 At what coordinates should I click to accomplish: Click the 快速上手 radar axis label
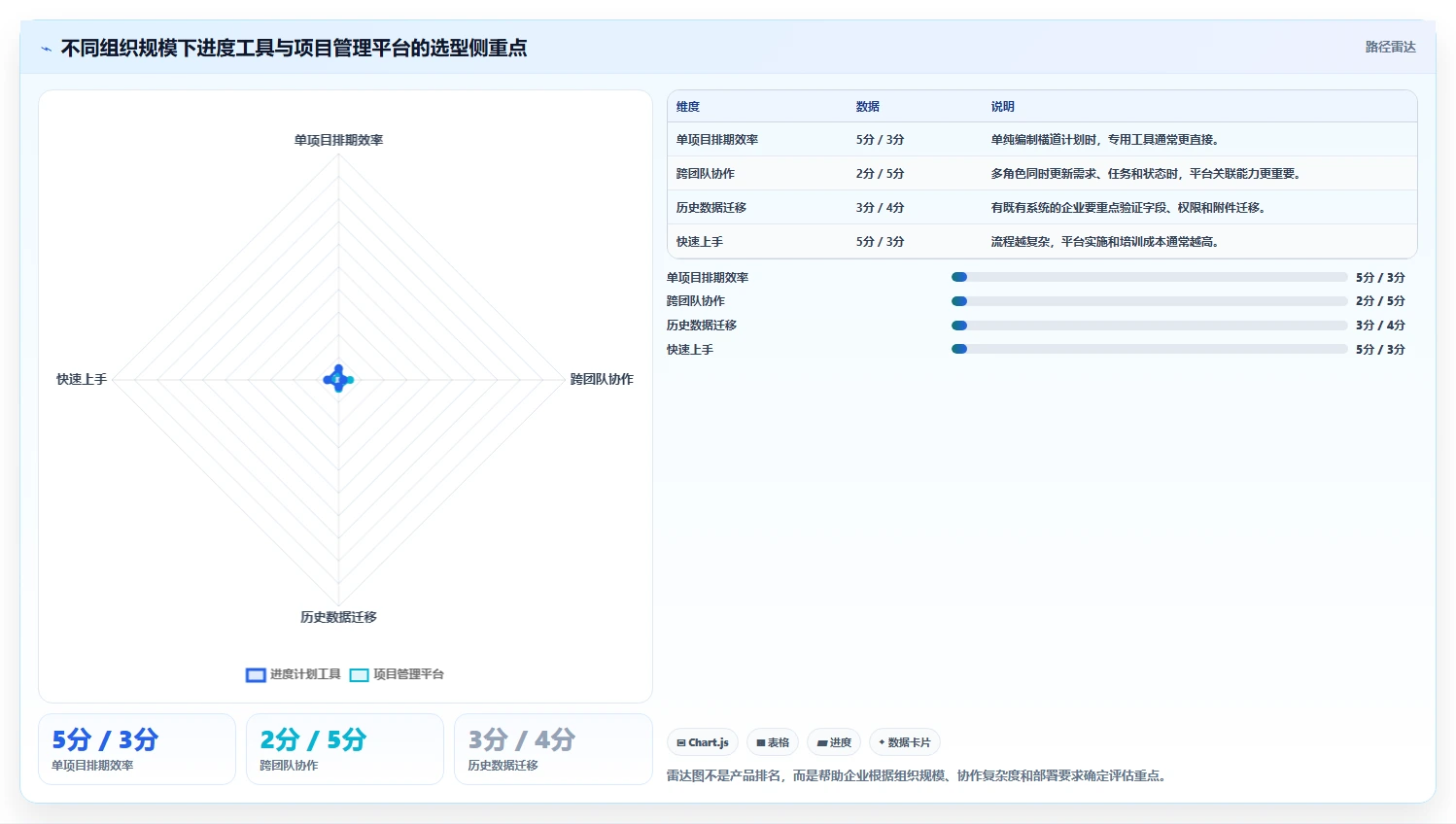(82, 379)
